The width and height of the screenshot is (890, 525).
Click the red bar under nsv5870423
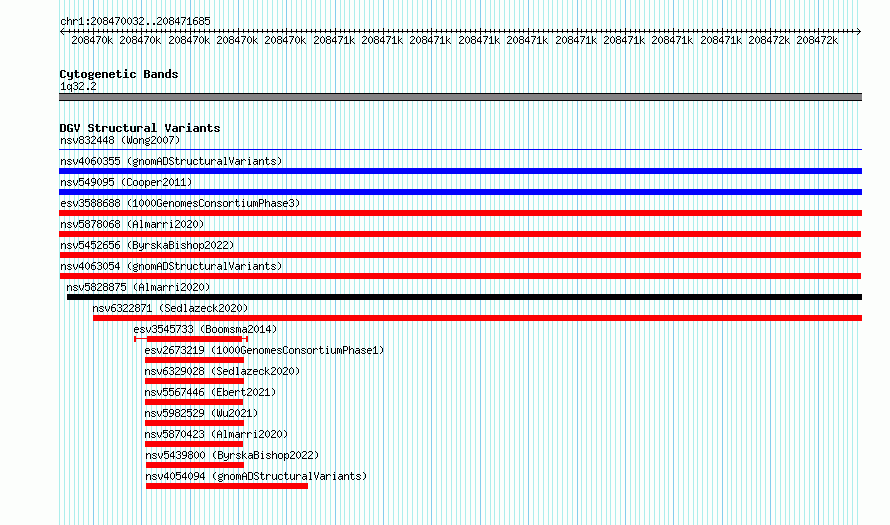(x=194, y=444)
